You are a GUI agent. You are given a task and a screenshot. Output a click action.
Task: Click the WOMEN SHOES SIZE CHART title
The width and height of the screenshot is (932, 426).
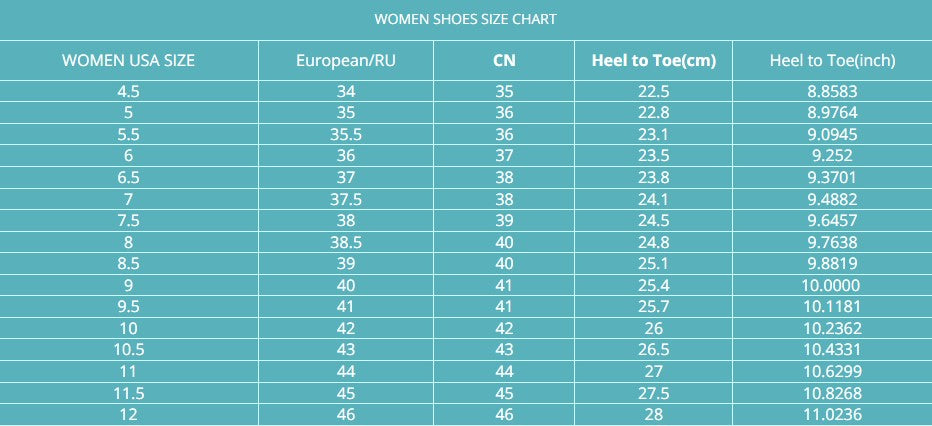pyautogui.click(x=465, y=19)
